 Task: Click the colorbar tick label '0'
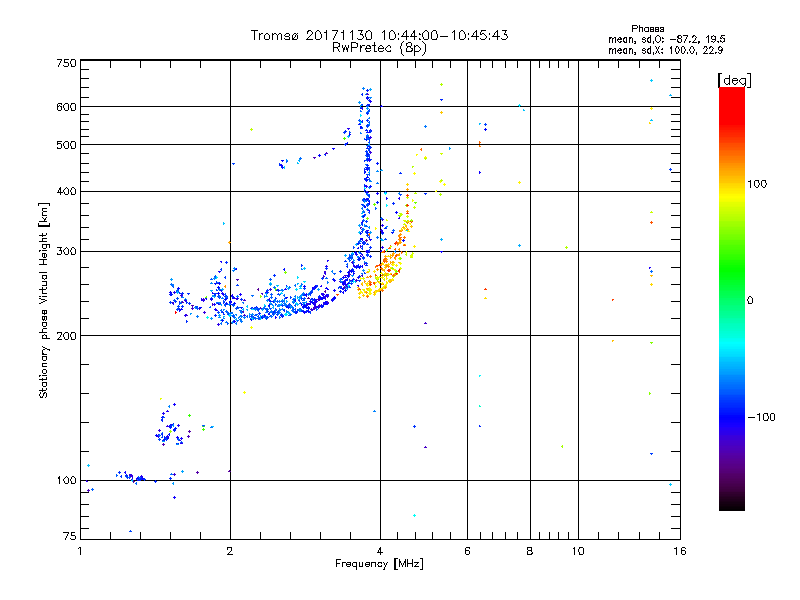point(750,301)
